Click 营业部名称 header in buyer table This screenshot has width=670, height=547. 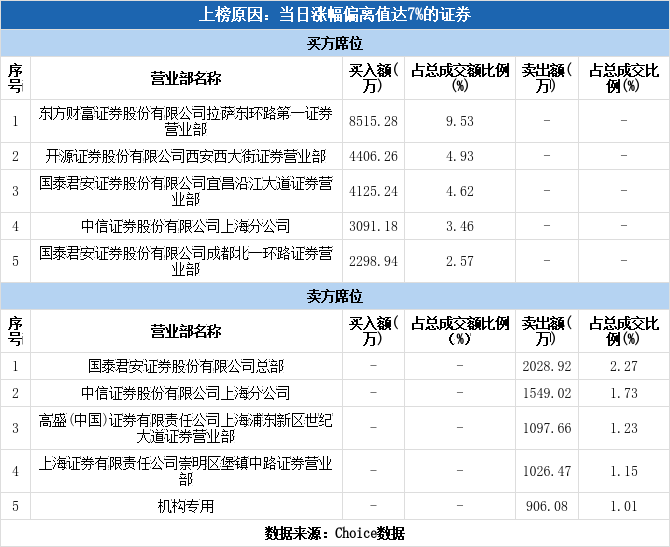coord(186,78)
